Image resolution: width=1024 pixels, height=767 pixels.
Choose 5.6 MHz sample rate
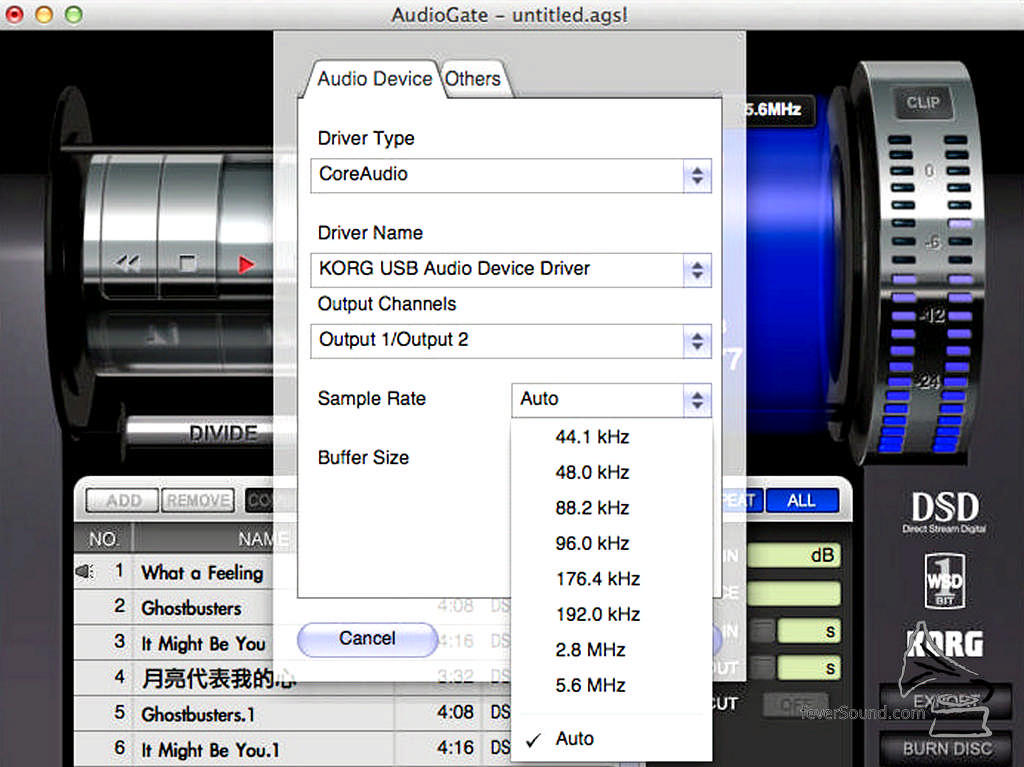[x=611, y=685]
